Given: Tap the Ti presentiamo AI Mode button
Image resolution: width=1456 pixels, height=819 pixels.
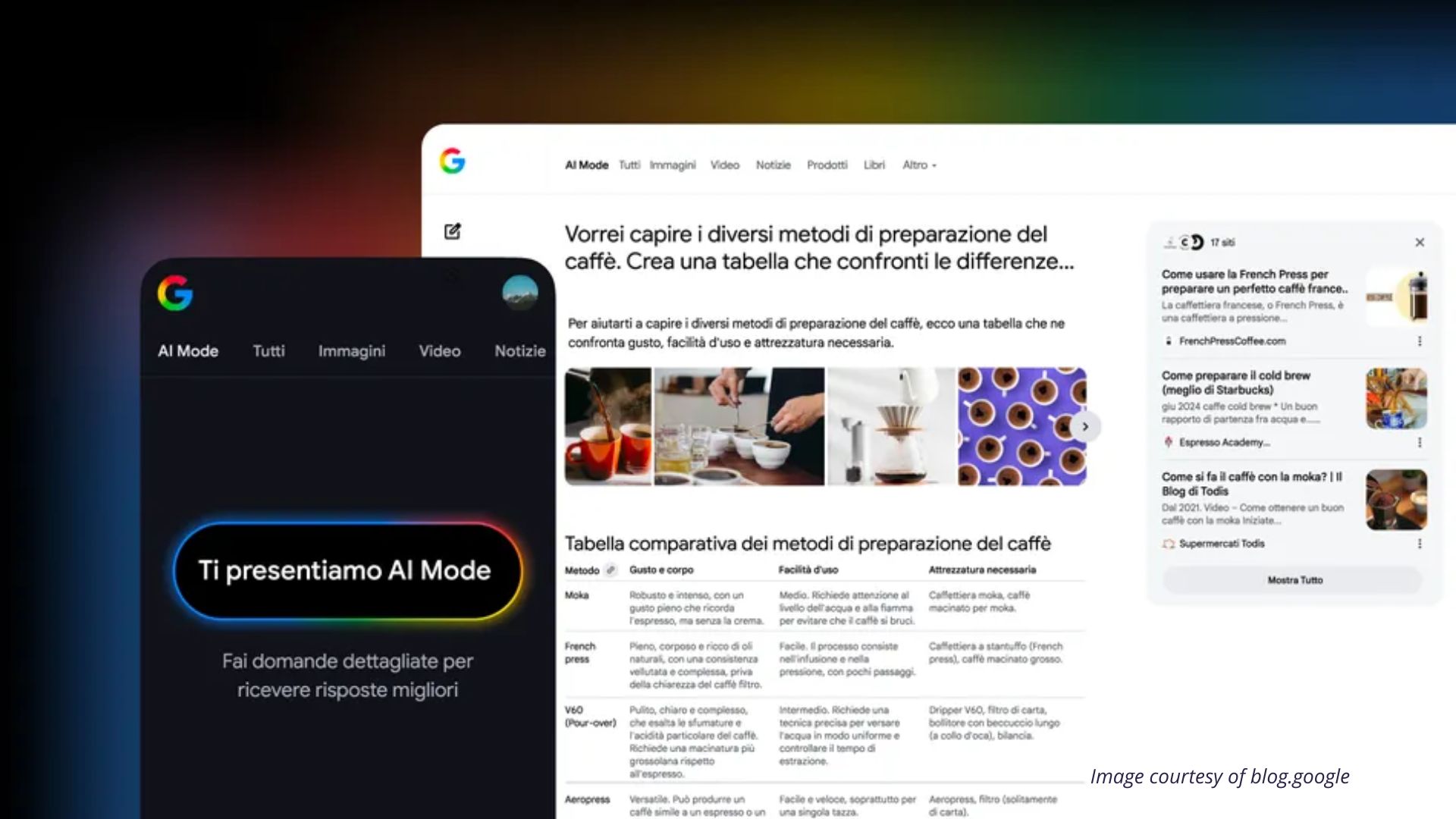Looking at the screenshot, I should pos(347,570).
